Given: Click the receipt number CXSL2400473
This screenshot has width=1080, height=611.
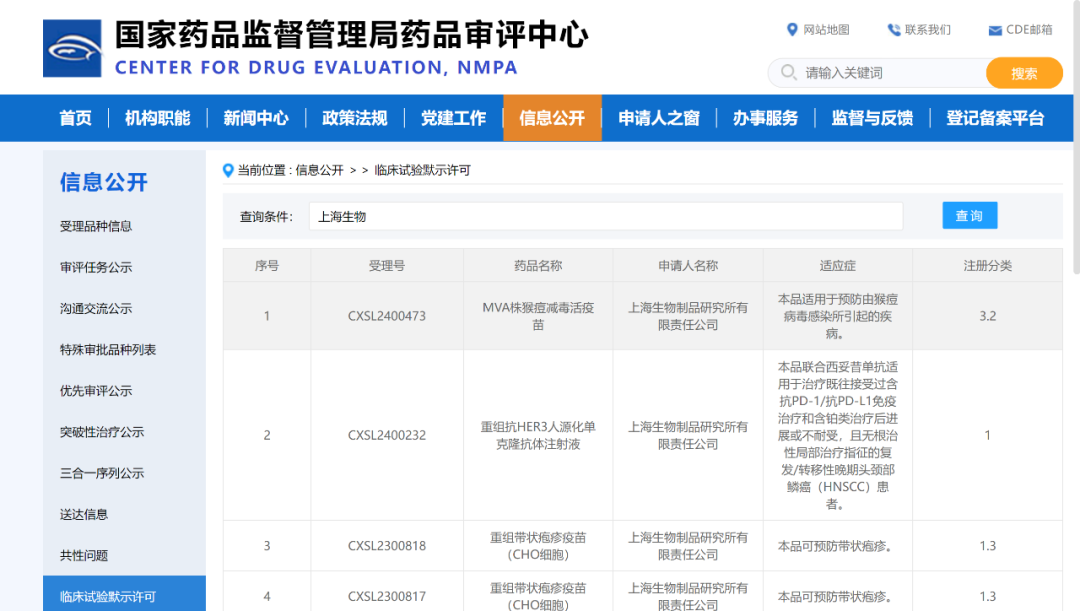Looking at the screenshot, I should point(387,315).
